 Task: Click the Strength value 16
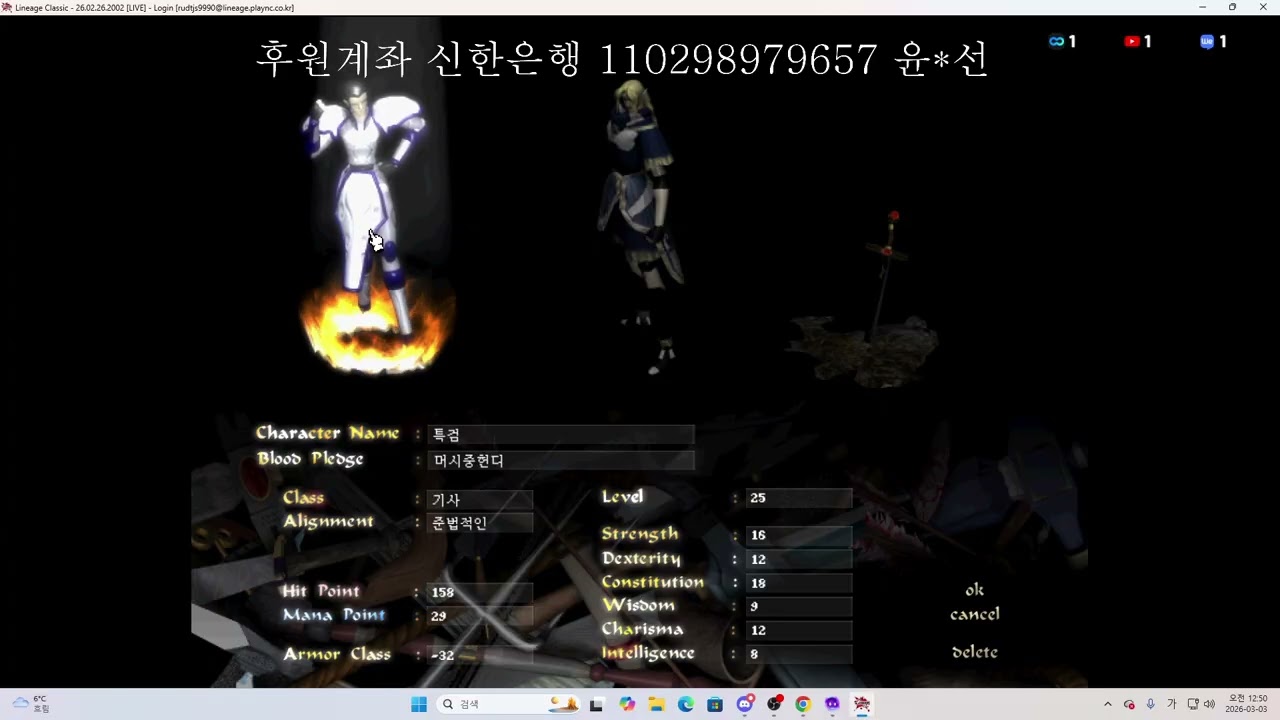[x=798, y=535]
